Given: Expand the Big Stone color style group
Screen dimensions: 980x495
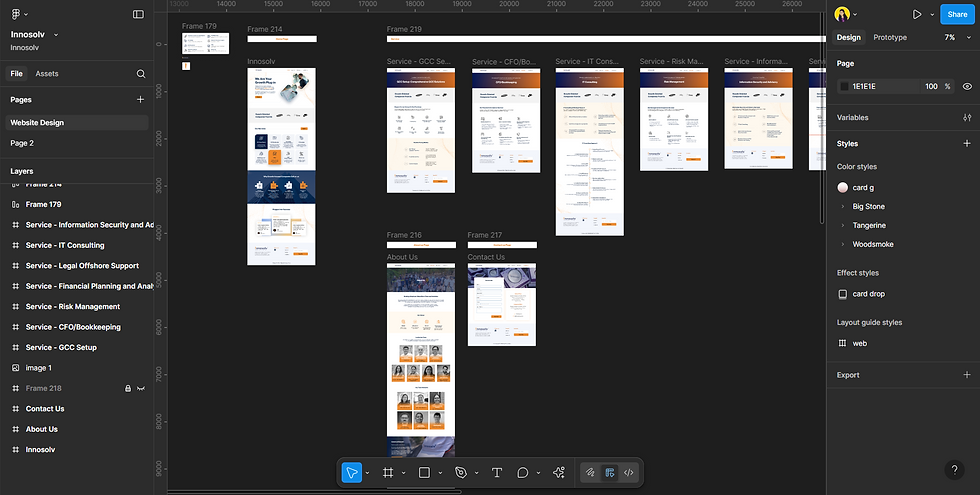Looking at the screenshot, I should coord(842,206).
